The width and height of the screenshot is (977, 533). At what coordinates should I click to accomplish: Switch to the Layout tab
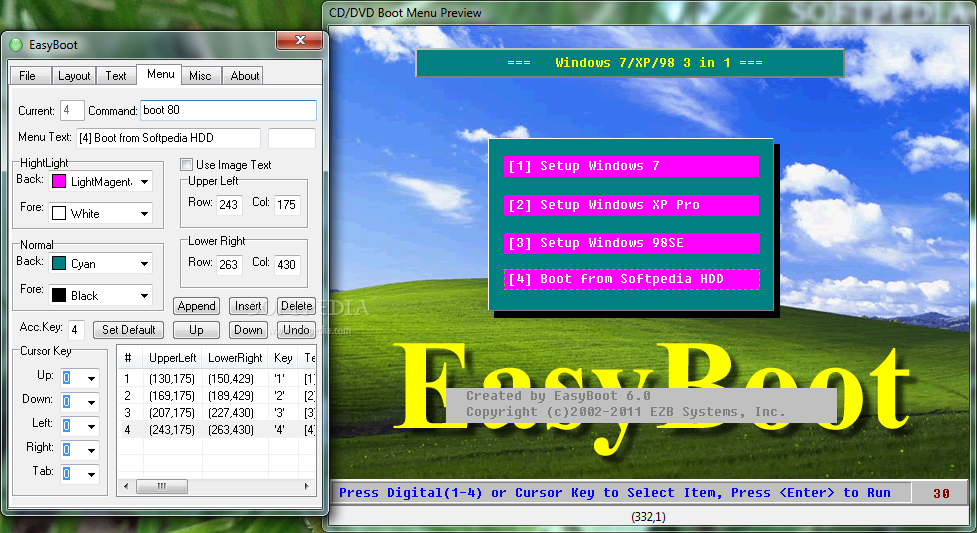click(x=74, y=75)
